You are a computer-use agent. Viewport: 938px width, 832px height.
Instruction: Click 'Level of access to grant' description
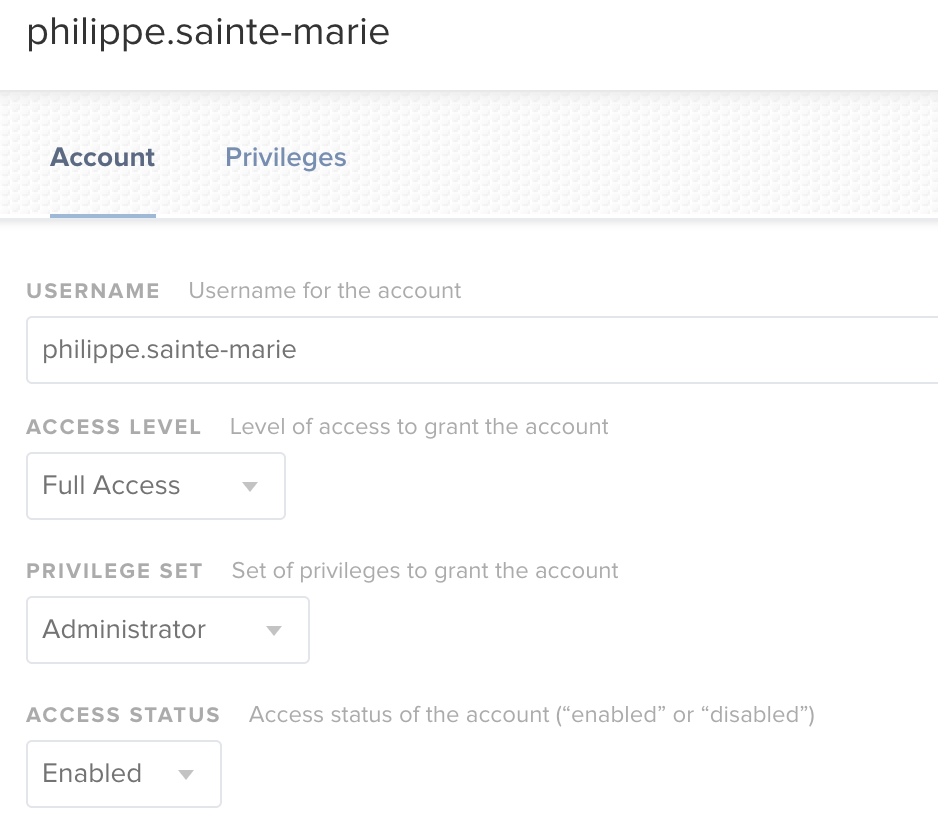click(x=419, y=427)
